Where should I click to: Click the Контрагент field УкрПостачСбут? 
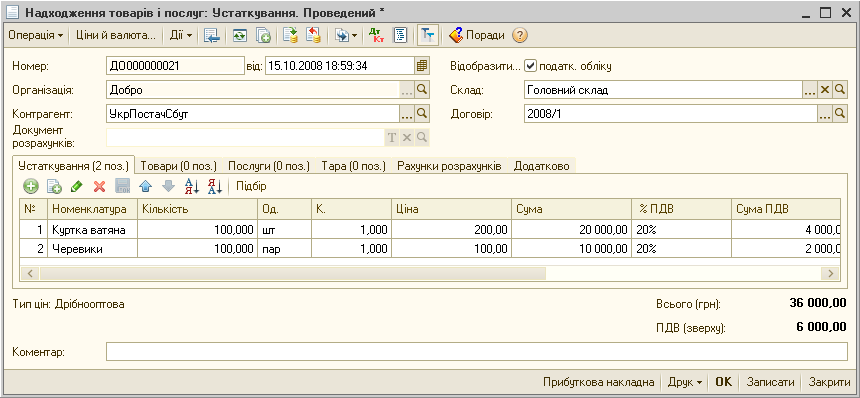253,114
